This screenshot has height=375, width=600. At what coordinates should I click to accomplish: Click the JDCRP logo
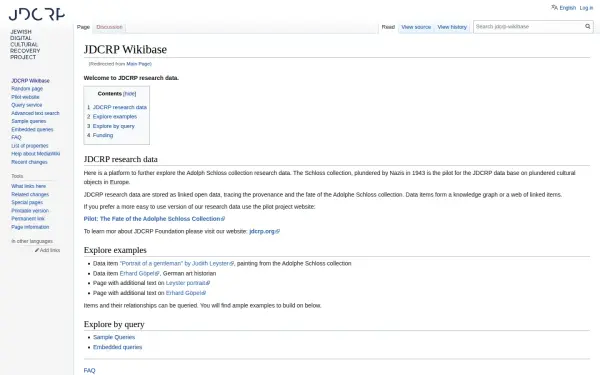coord(37,33)
